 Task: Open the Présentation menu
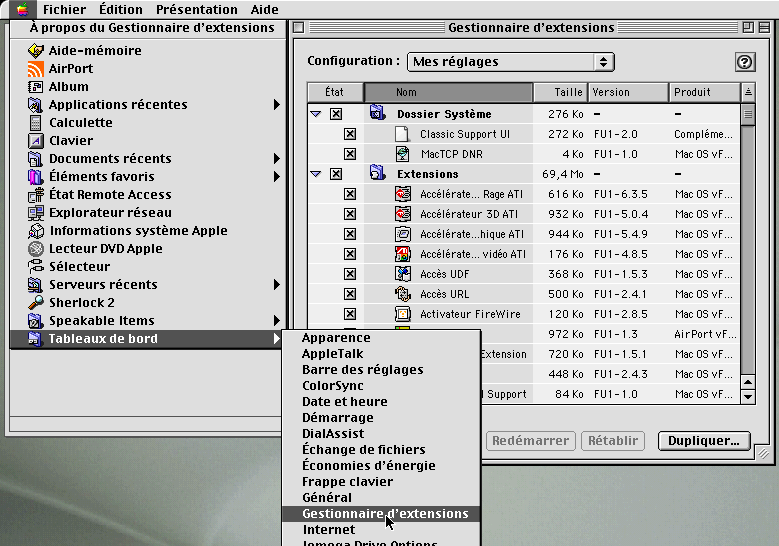pos(196,9)
